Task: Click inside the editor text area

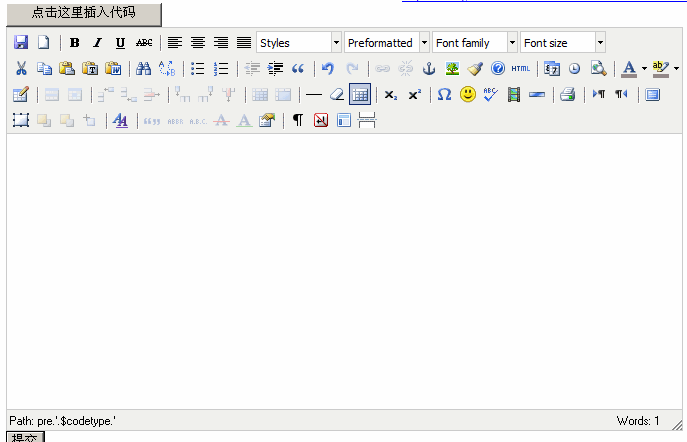Action: point(344,272)
